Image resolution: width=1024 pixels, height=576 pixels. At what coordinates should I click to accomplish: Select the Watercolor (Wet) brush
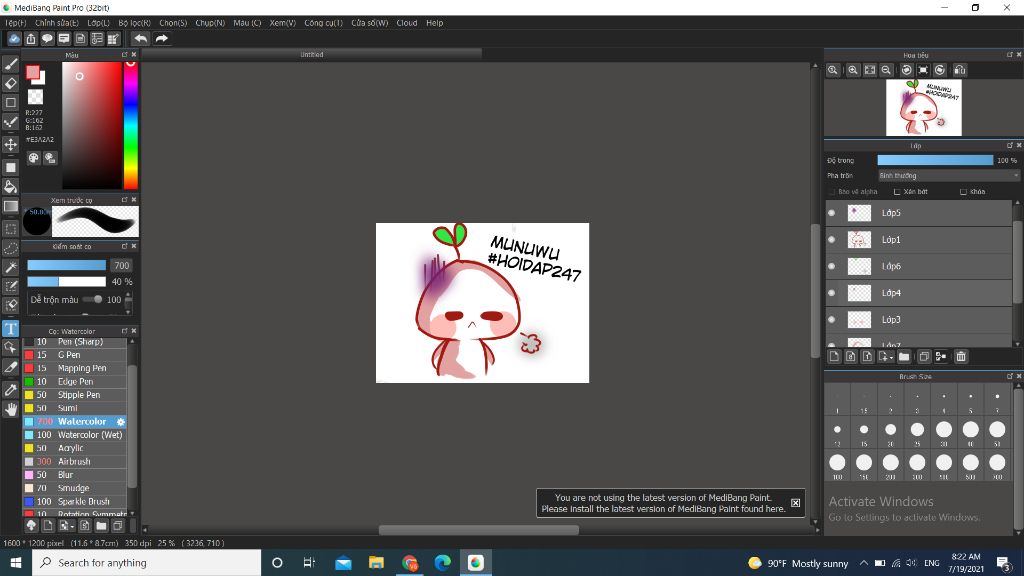(x=75, y=435)
